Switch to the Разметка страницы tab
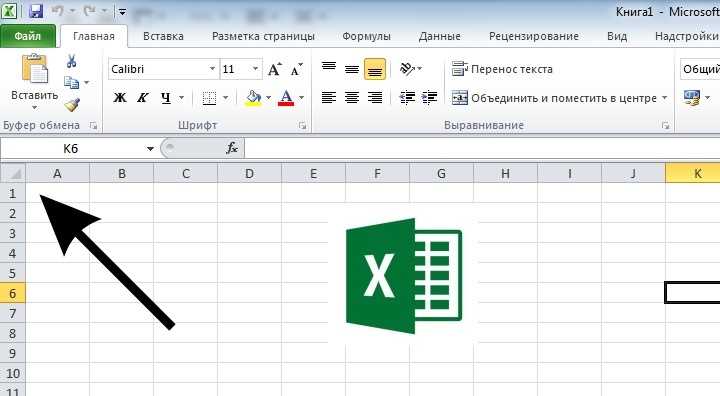 (x=263, y=36)
